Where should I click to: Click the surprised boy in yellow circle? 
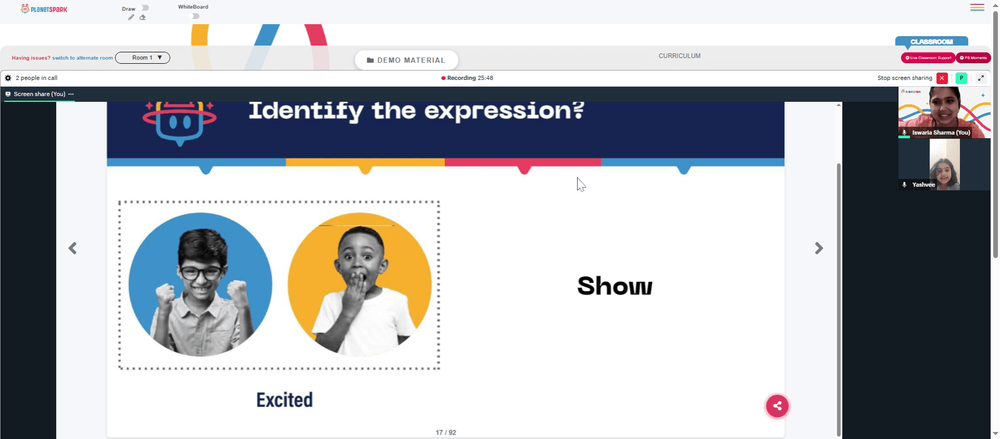[360, 284]
